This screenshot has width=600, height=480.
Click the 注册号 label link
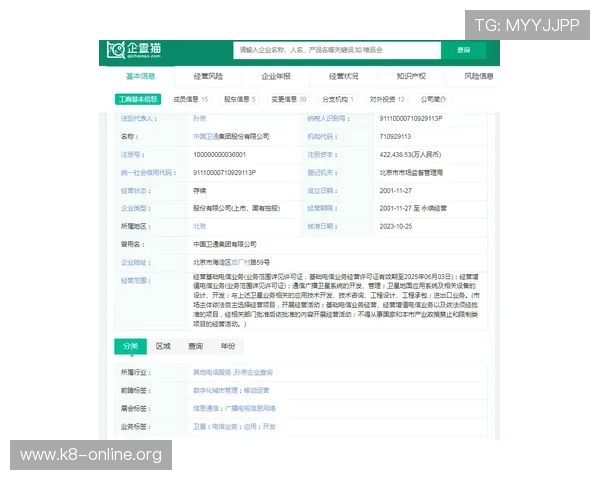point(133,155)
